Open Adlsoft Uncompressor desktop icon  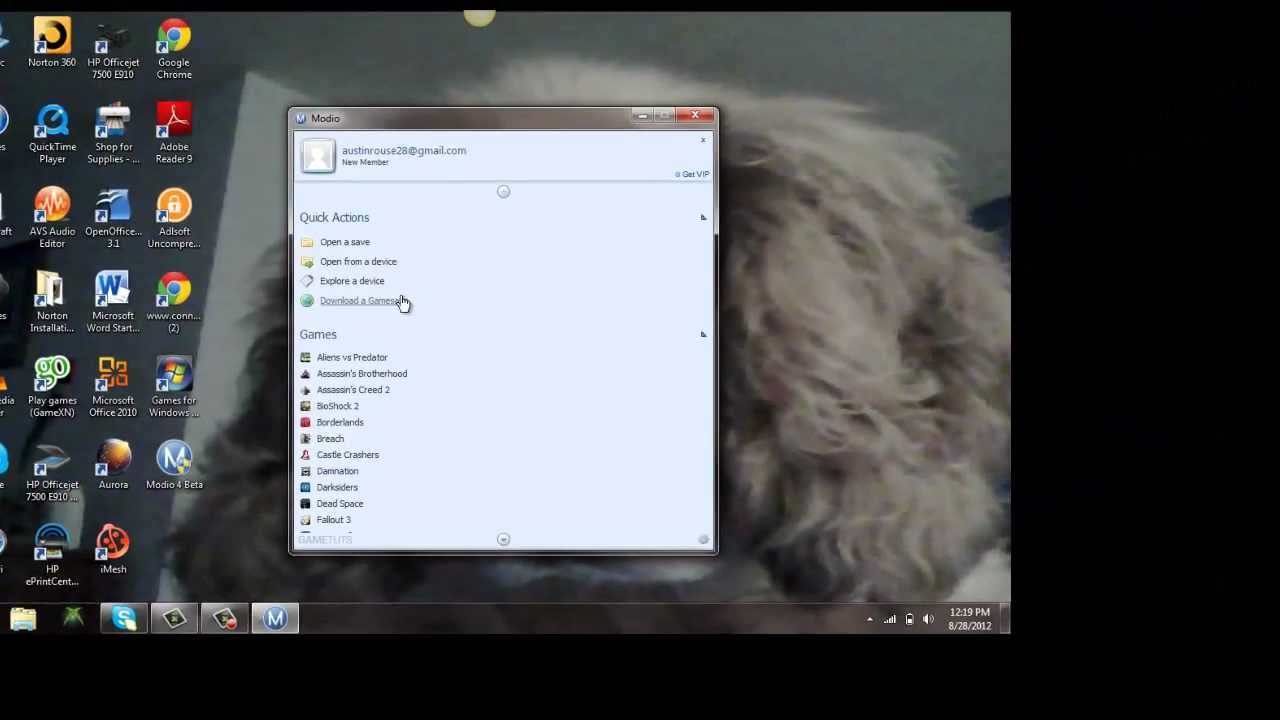pos(174,218)
